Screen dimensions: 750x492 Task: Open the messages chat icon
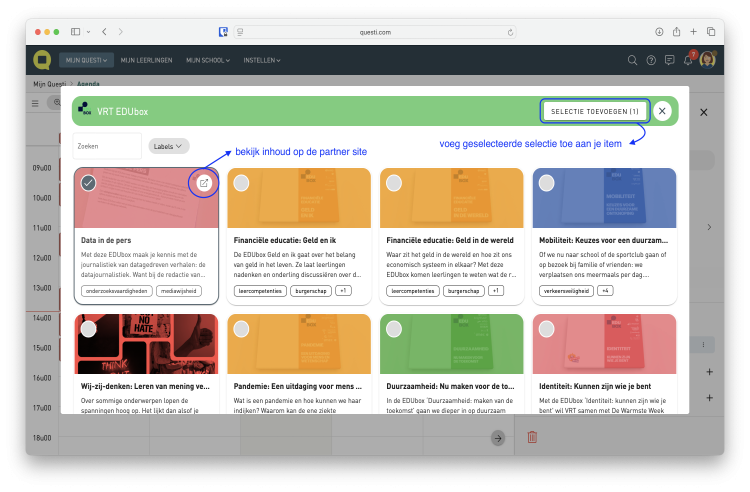(670, 60)
